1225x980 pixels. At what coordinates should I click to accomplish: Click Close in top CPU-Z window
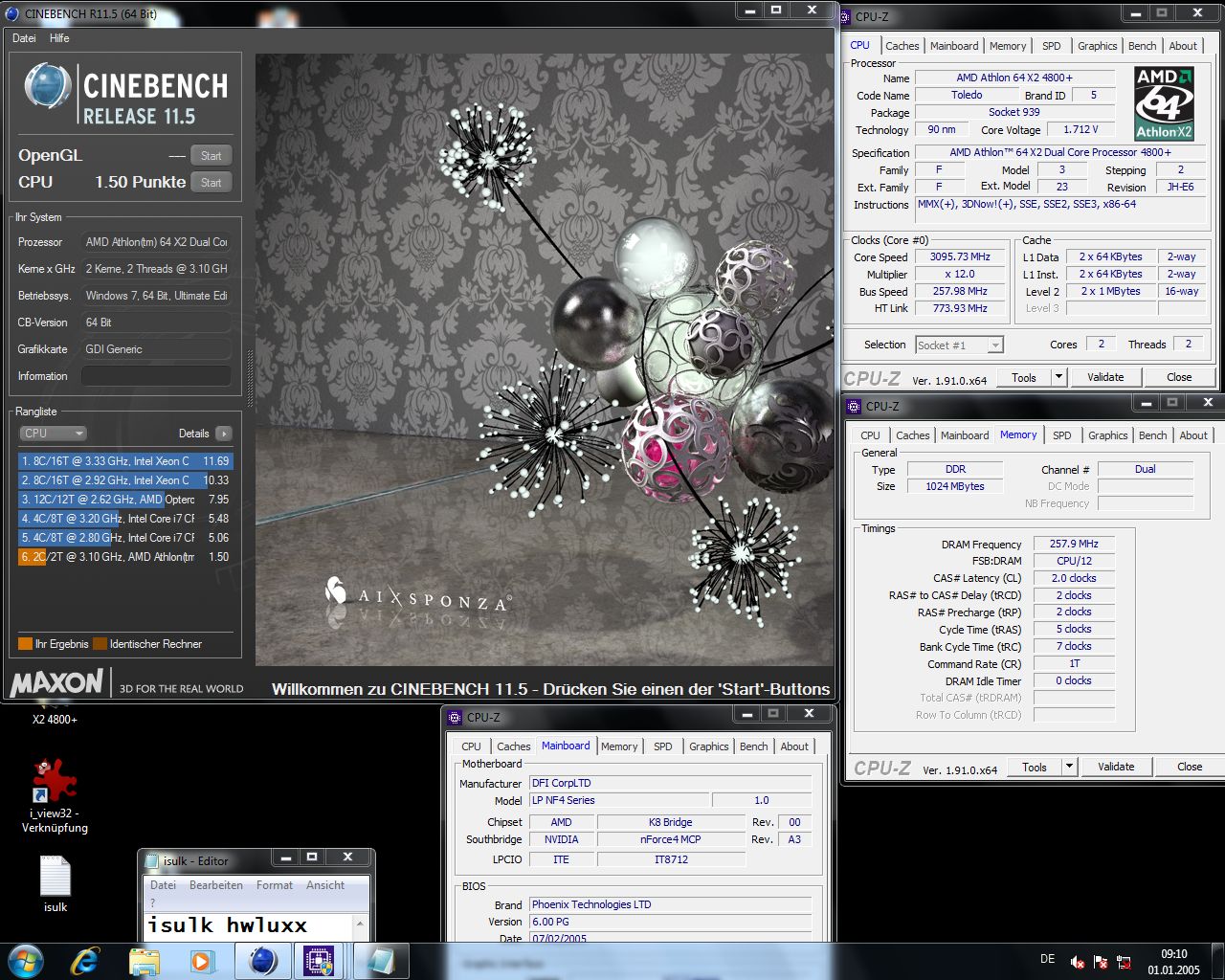click(x=1179, y=377)
